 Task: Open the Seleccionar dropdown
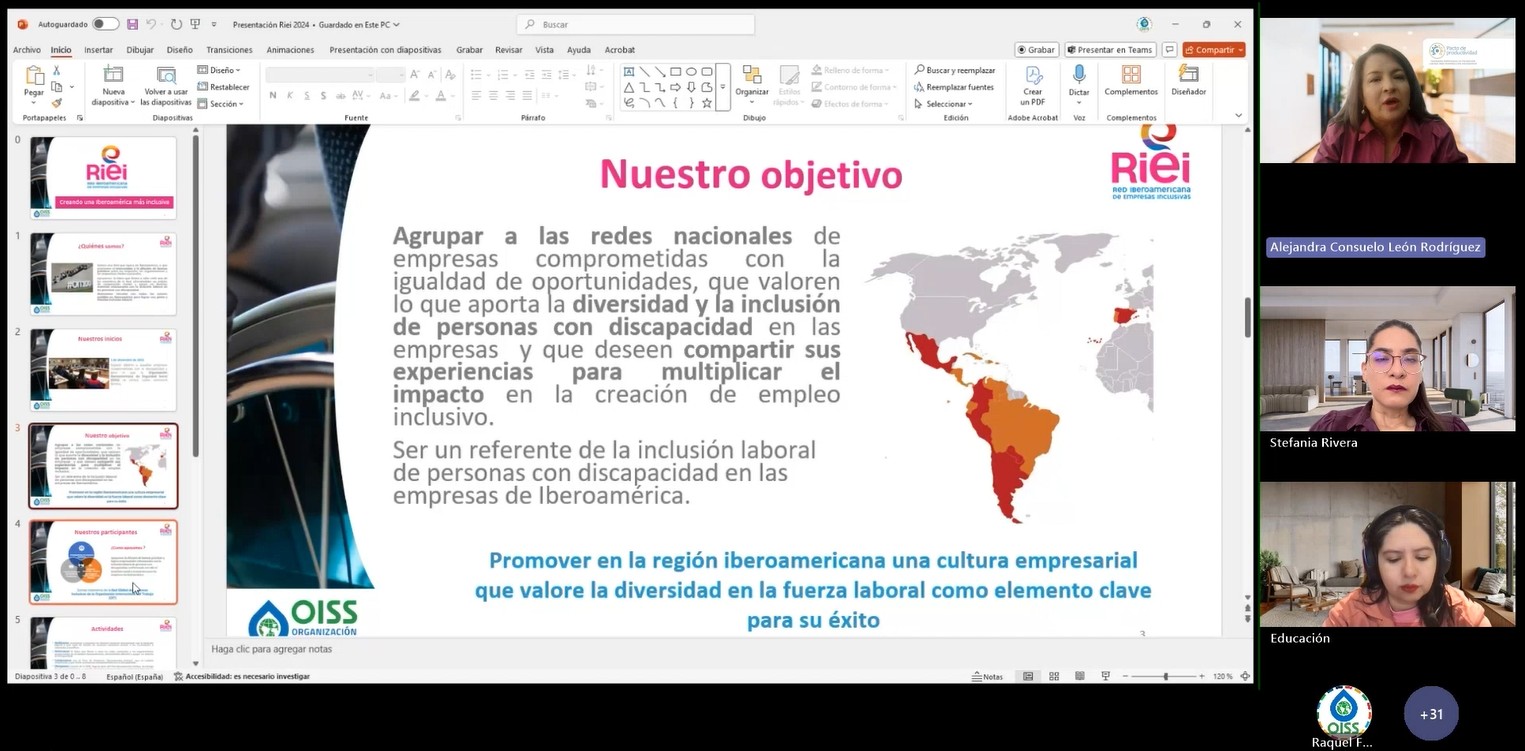point(946,104)
